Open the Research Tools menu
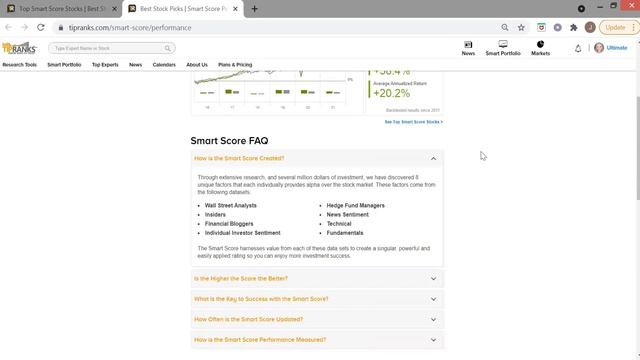 (20, 65)
